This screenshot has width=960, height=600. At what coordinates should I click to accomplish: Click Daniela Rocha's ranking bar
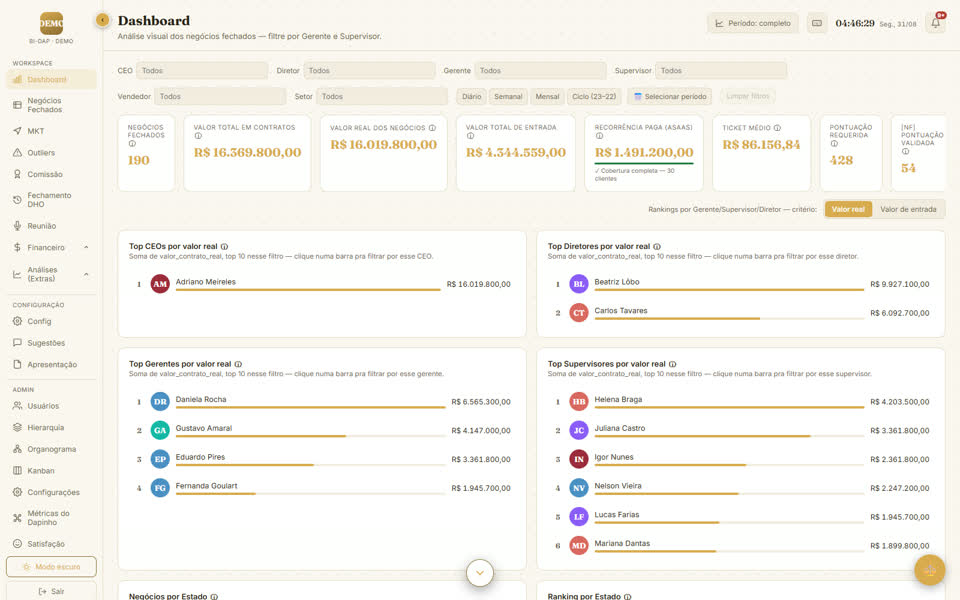click(x=310, y=407)
